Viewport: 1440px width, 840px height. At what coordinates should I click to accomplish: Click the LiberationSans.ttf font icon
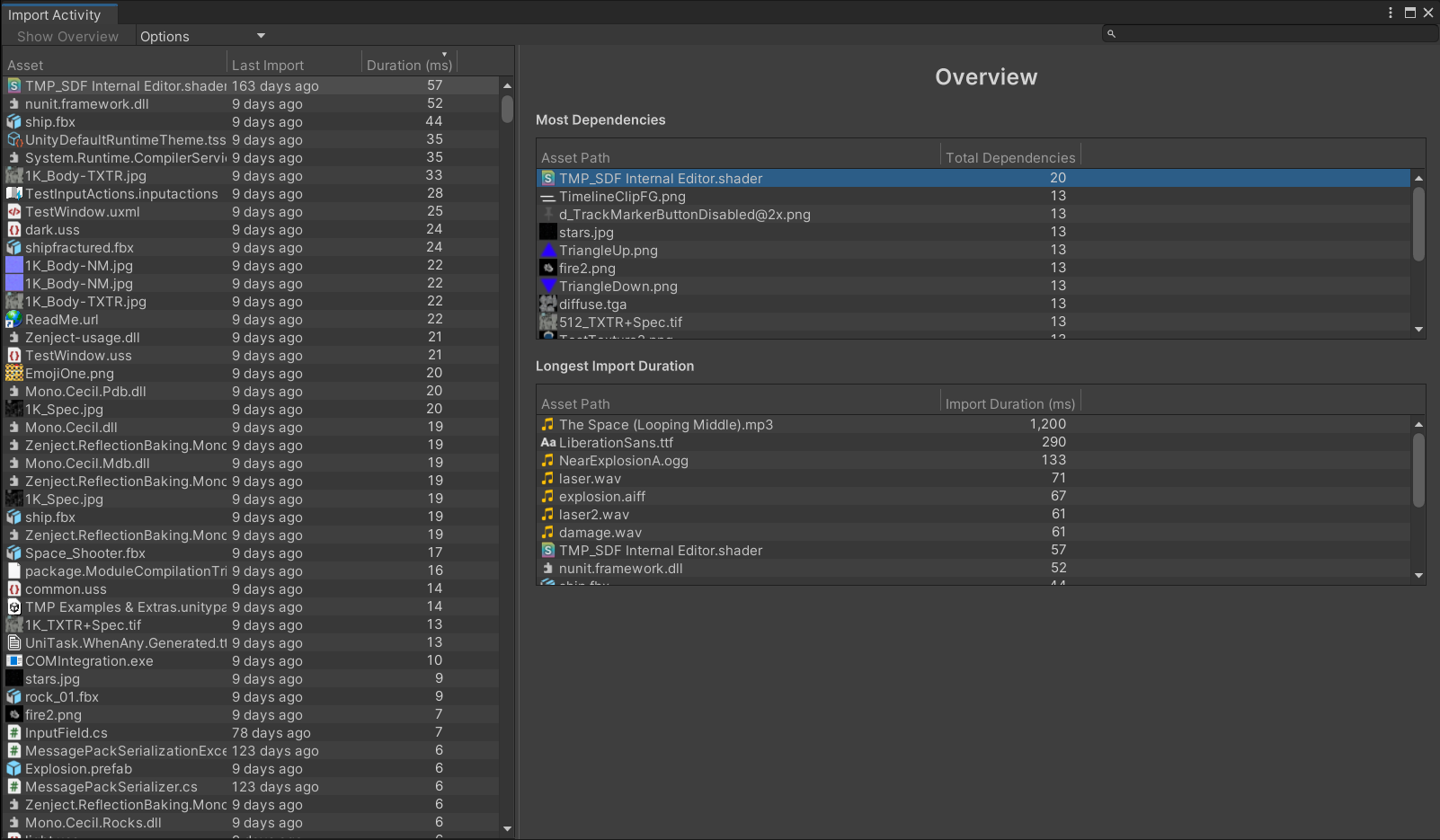[x=547, y=443]
